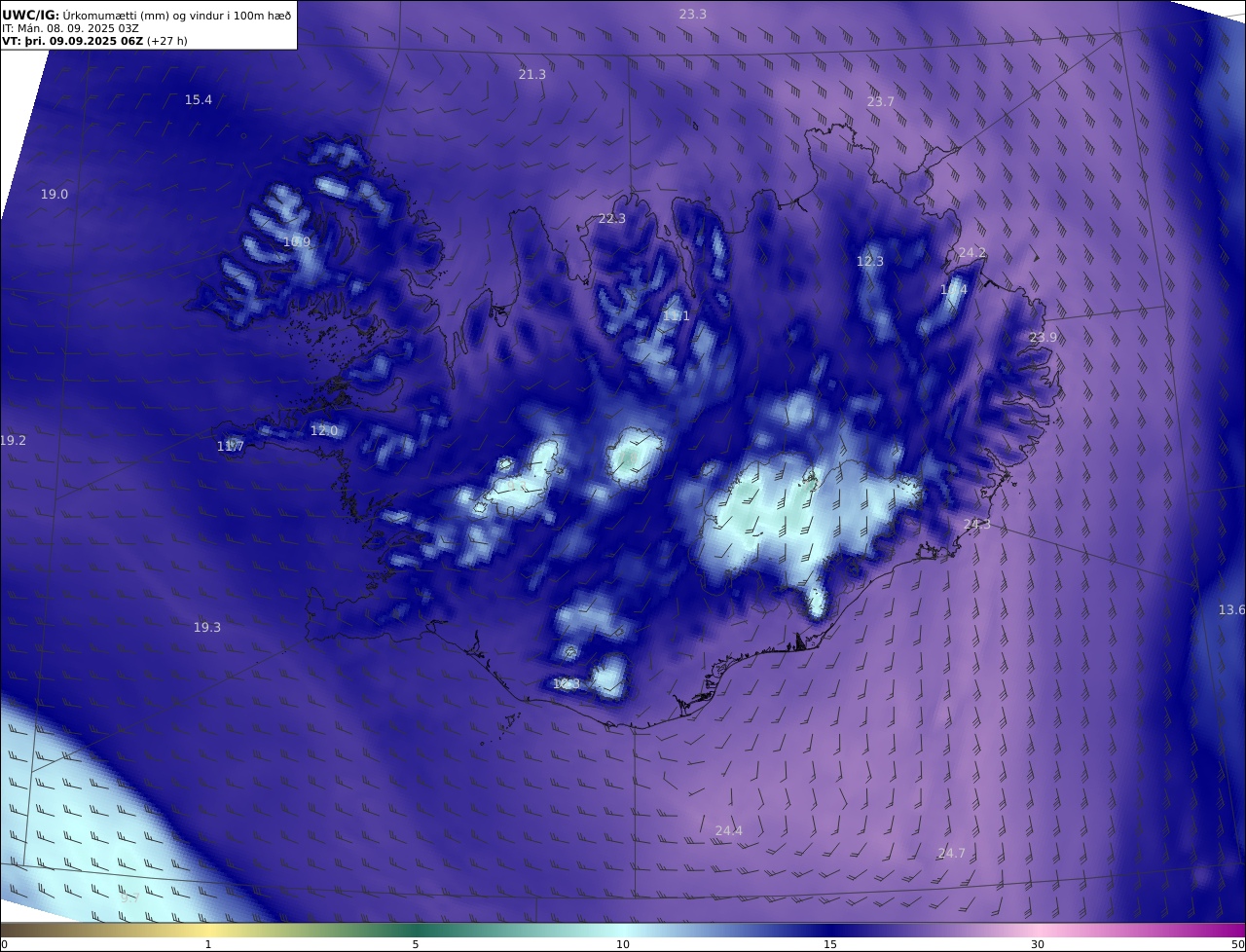Click the 13.6 value at the right edge
Image resolution: width=1246 pixels, height=952 pixels.
pos(1231,609)
